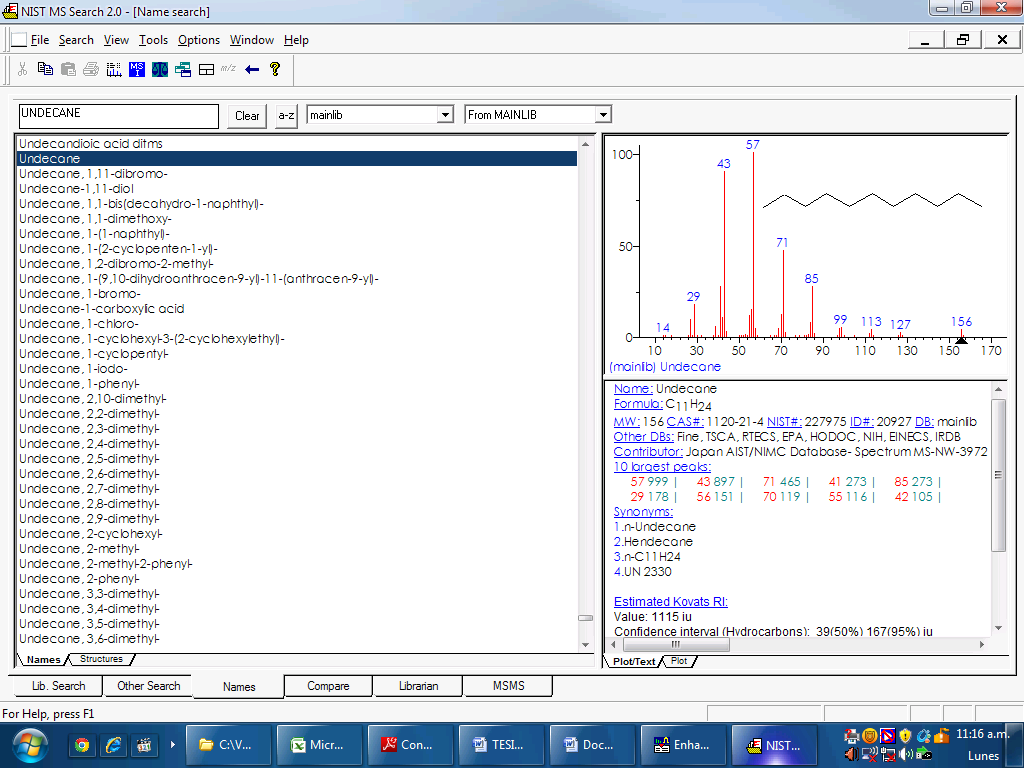This screenshot has height=768, width=1024.
Task: Click the greyed-out m/z toolbar icon
Action: 228,68
